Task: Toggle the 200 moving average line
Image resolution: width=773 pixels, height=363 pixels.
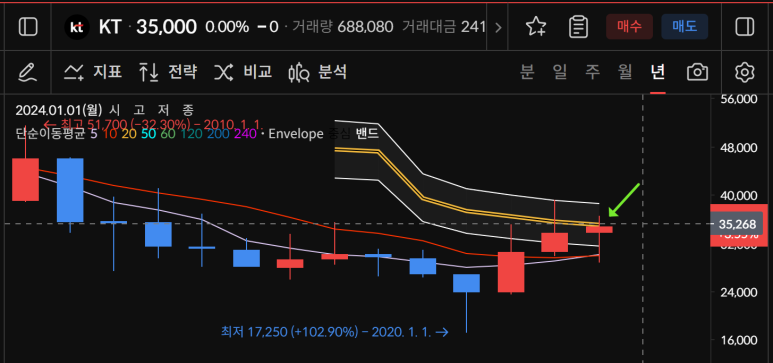Action: point(217,134)
